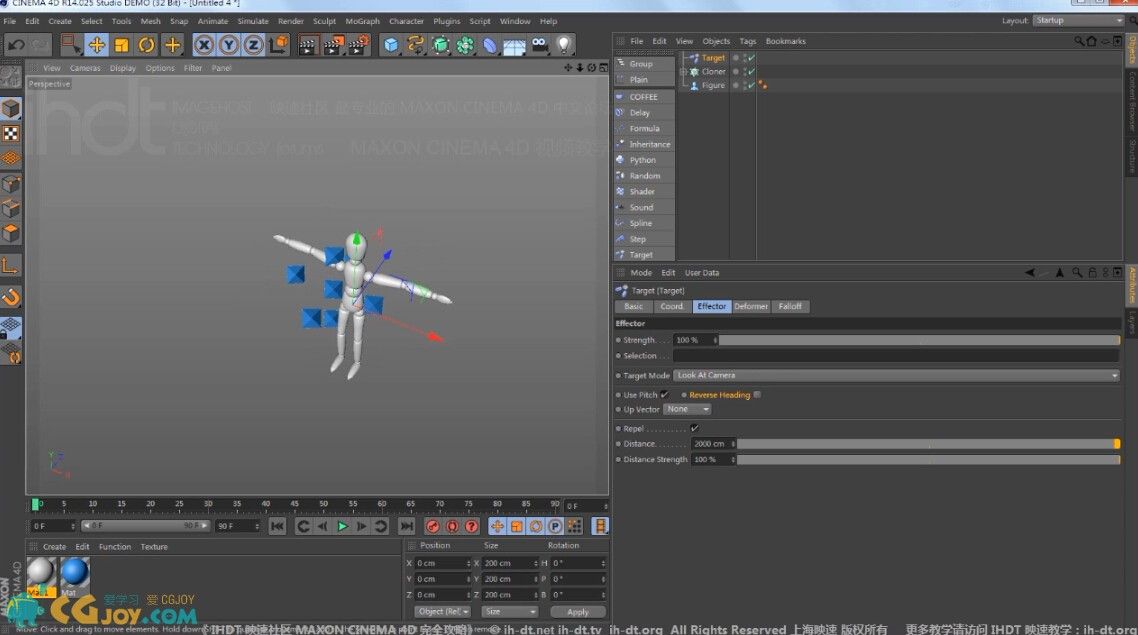Toggle the Y axis lock icon
The width and height of the screenshot is (1138, 635).
pos(229,46)
